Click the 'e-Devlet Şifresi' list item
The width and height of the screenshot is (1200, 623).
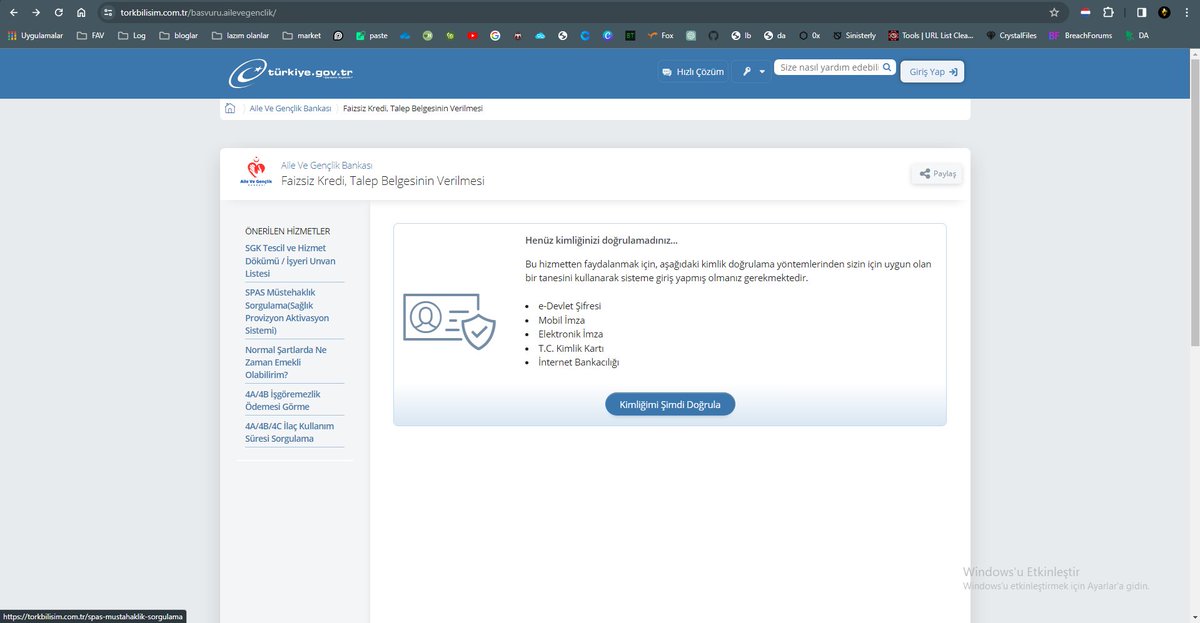(x=570, y=305)
